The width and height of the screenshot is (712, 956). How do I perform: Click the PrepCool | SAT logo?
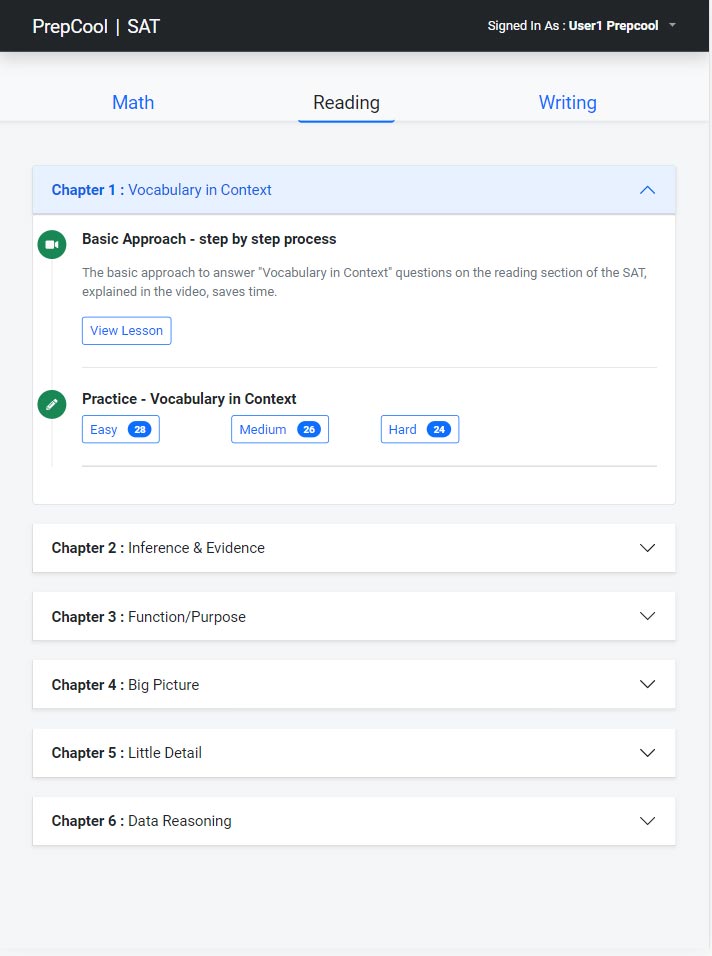96,26
